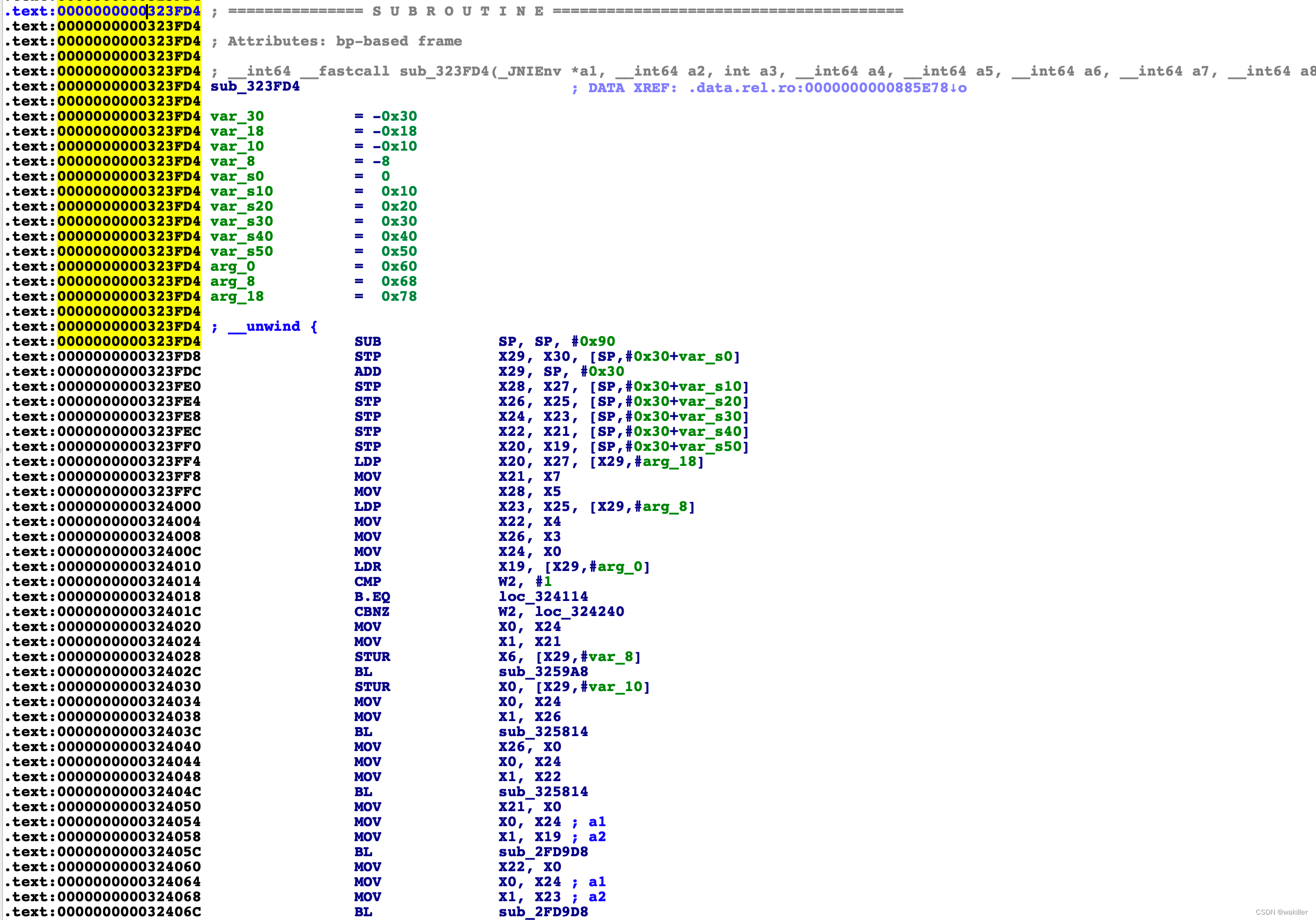Click the MOV X26, X0 operand at 324040
1316x920 pixels.
click(x=530, y=746)
